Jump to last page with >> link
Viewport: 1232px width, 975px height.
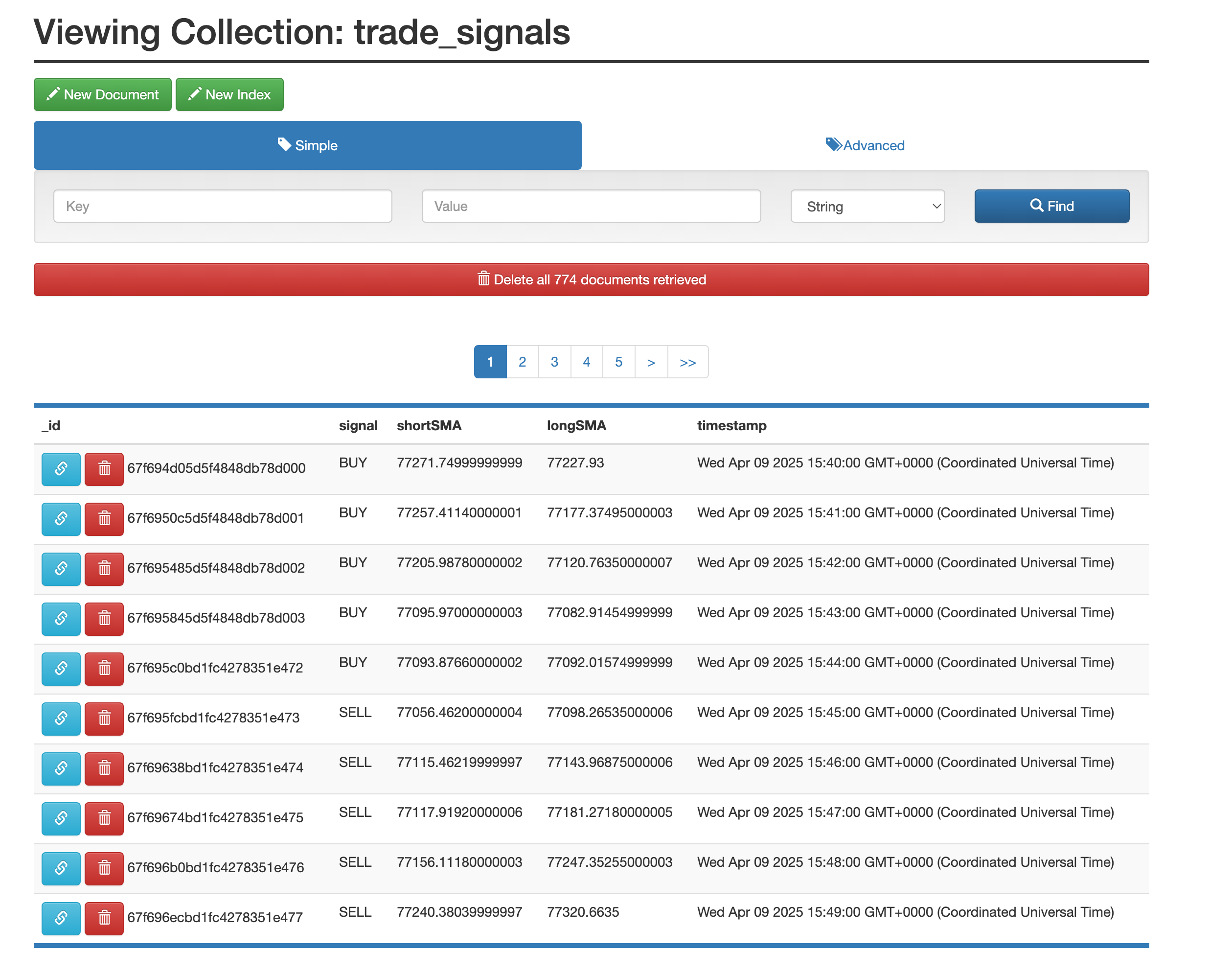[x=687, y=362]
